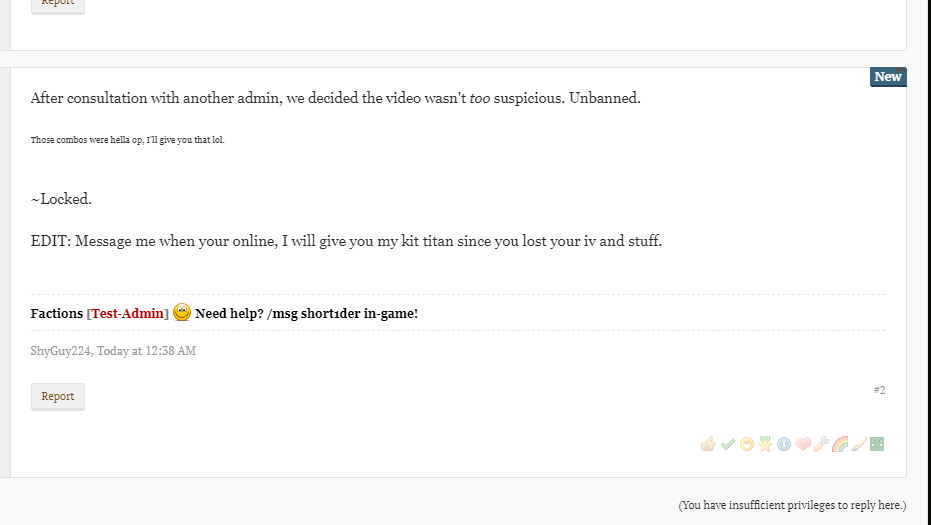Open ShyGuy224's profile link
The height and width of the screenshot is (525, 931).
pos(60,351)
